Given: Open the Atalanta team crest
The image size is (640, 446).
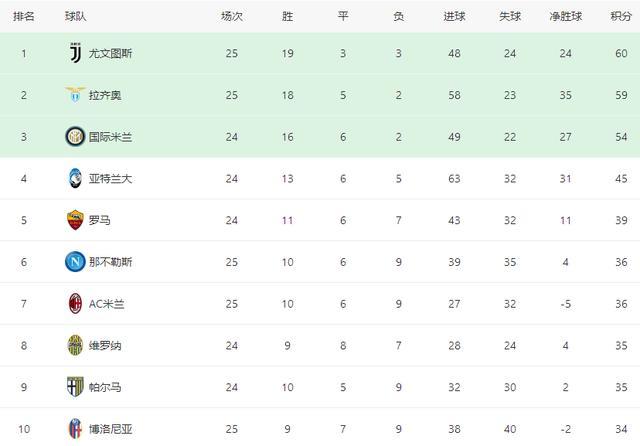Looking at the screenshot, I should click(75, 178).
